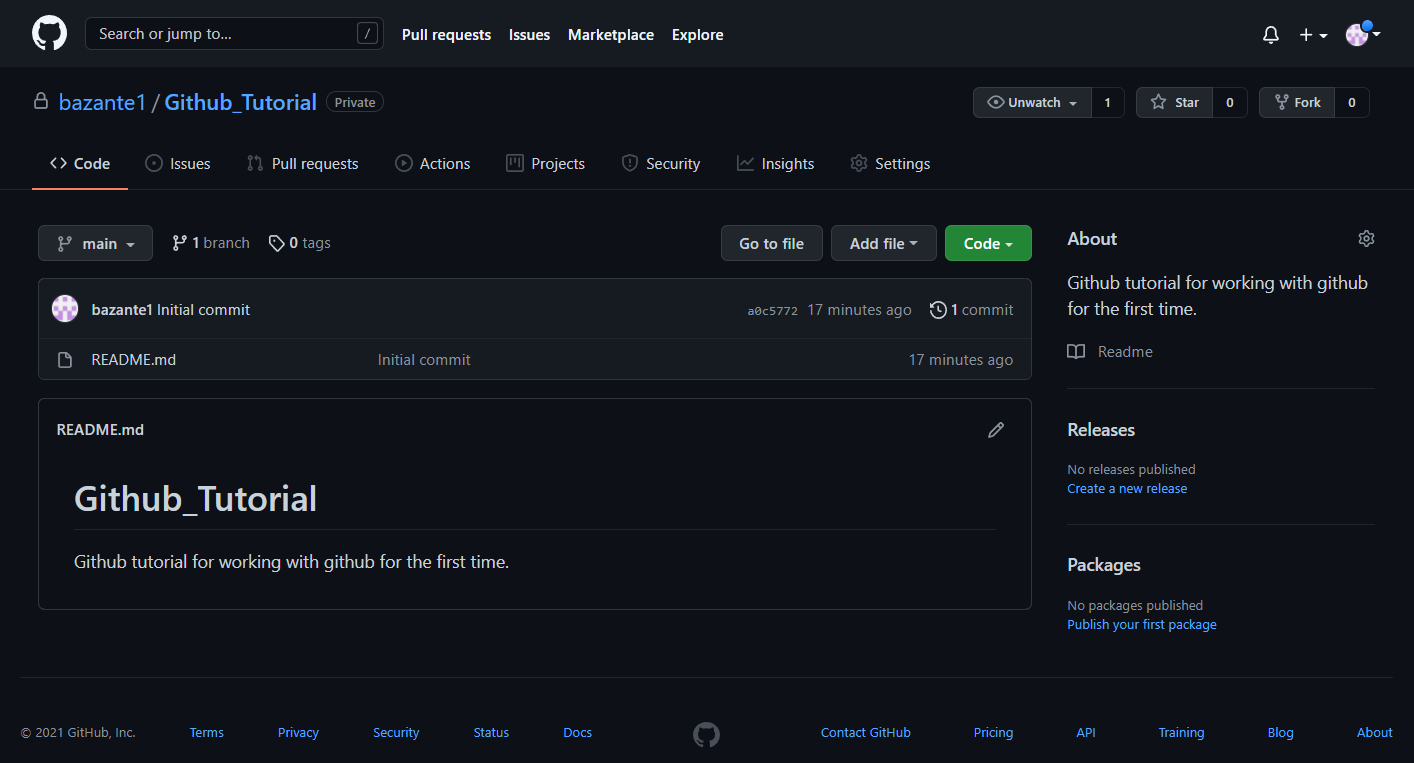Click the pencil icon to edit README.md
This screenshot has height=763, width=1414.
tap(996, 429)
